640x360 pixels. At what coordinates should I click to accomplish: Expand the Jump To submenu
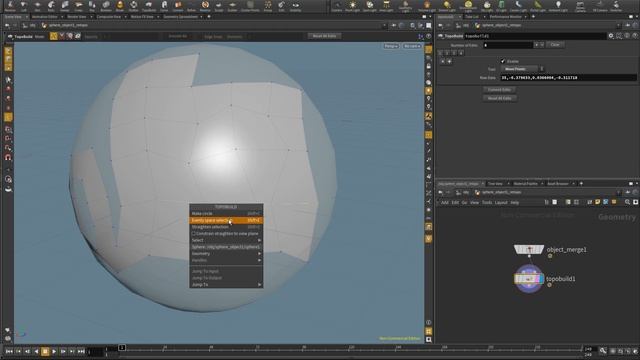click(x=226, y=284)
